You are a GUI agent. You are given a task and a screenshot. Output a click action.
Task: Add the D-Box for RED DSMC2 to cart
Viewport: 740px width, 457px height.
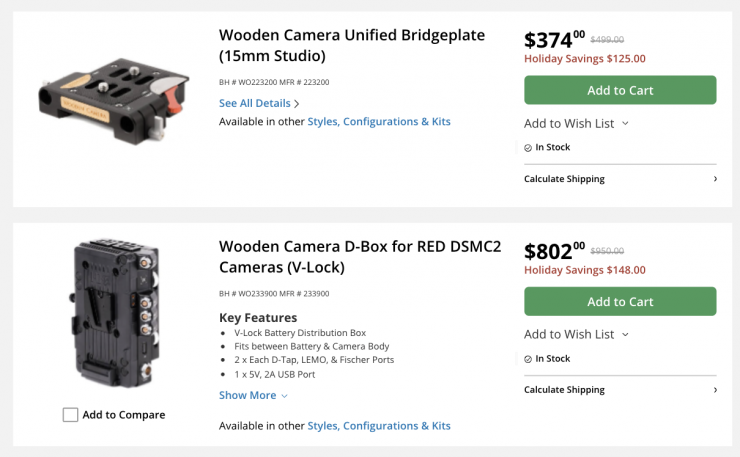(620, 301)
